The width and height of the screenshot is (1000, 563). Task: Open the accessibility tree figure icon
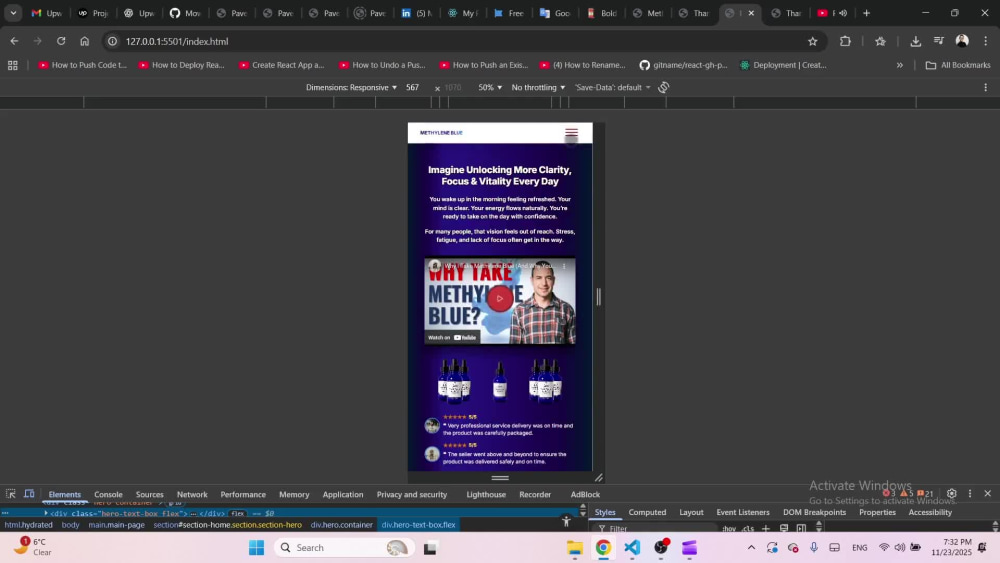pos(566,522)
